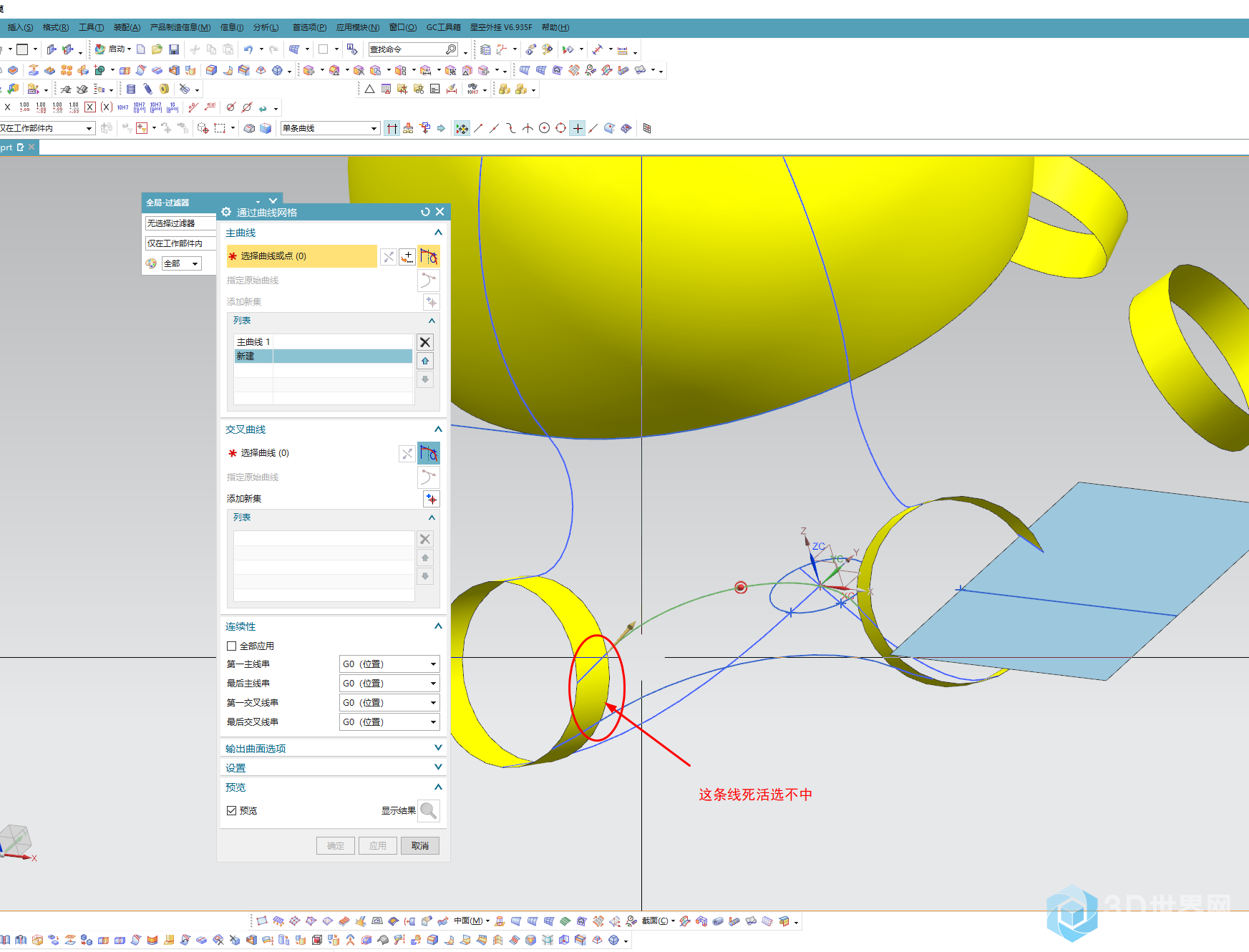Click the color palette icon in filter panel
The width and height of the screenshot is (1249, 952).
[x=151, y=263]
